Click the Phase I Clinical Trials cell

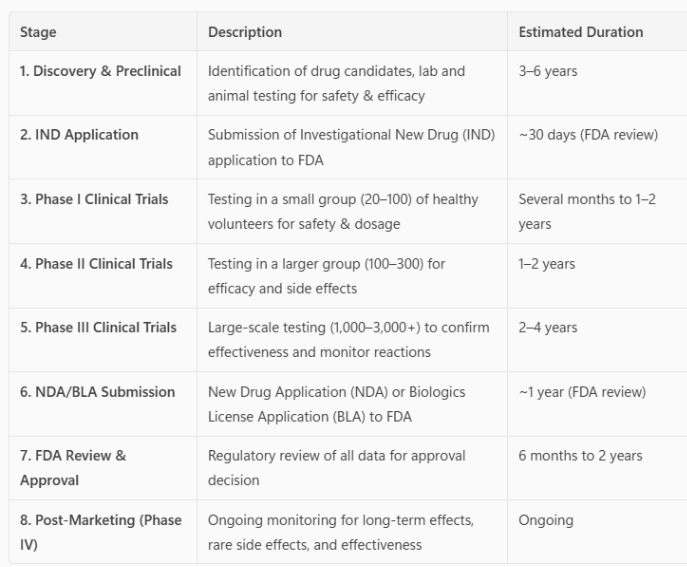pyautogui.click(x=94, y=199)
